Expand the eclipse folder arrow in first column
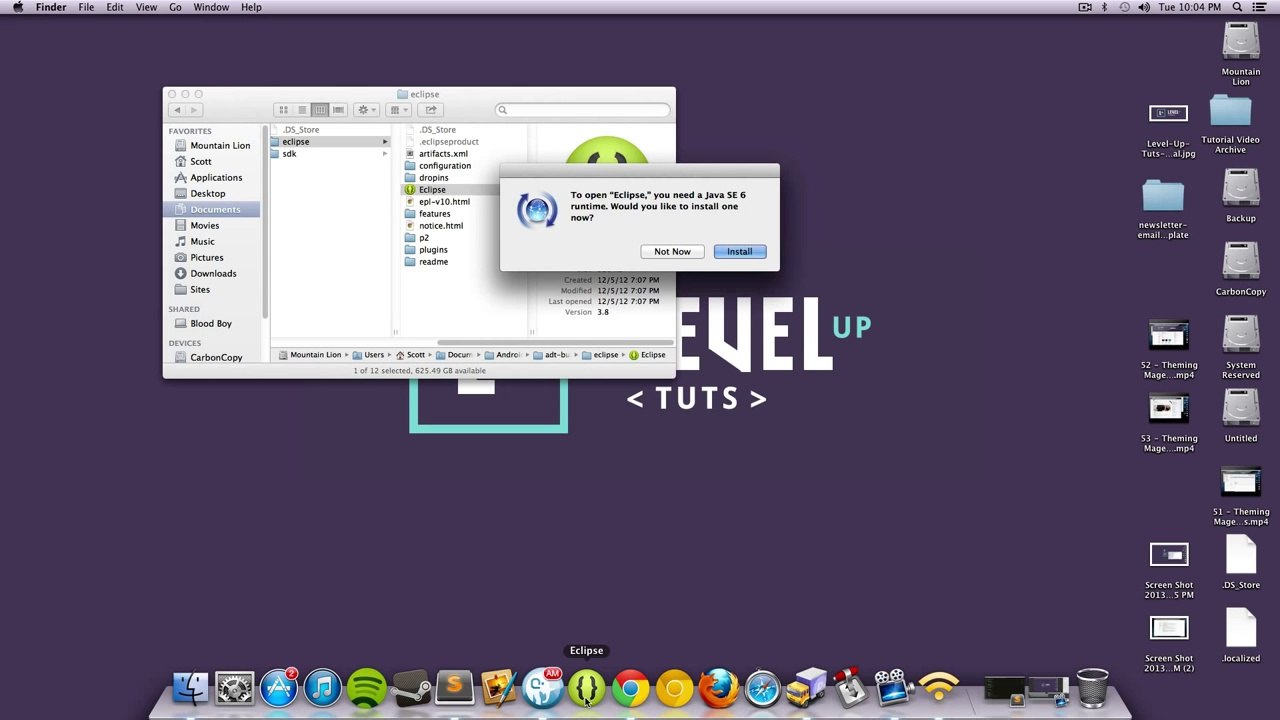 (x=385, y=142)
